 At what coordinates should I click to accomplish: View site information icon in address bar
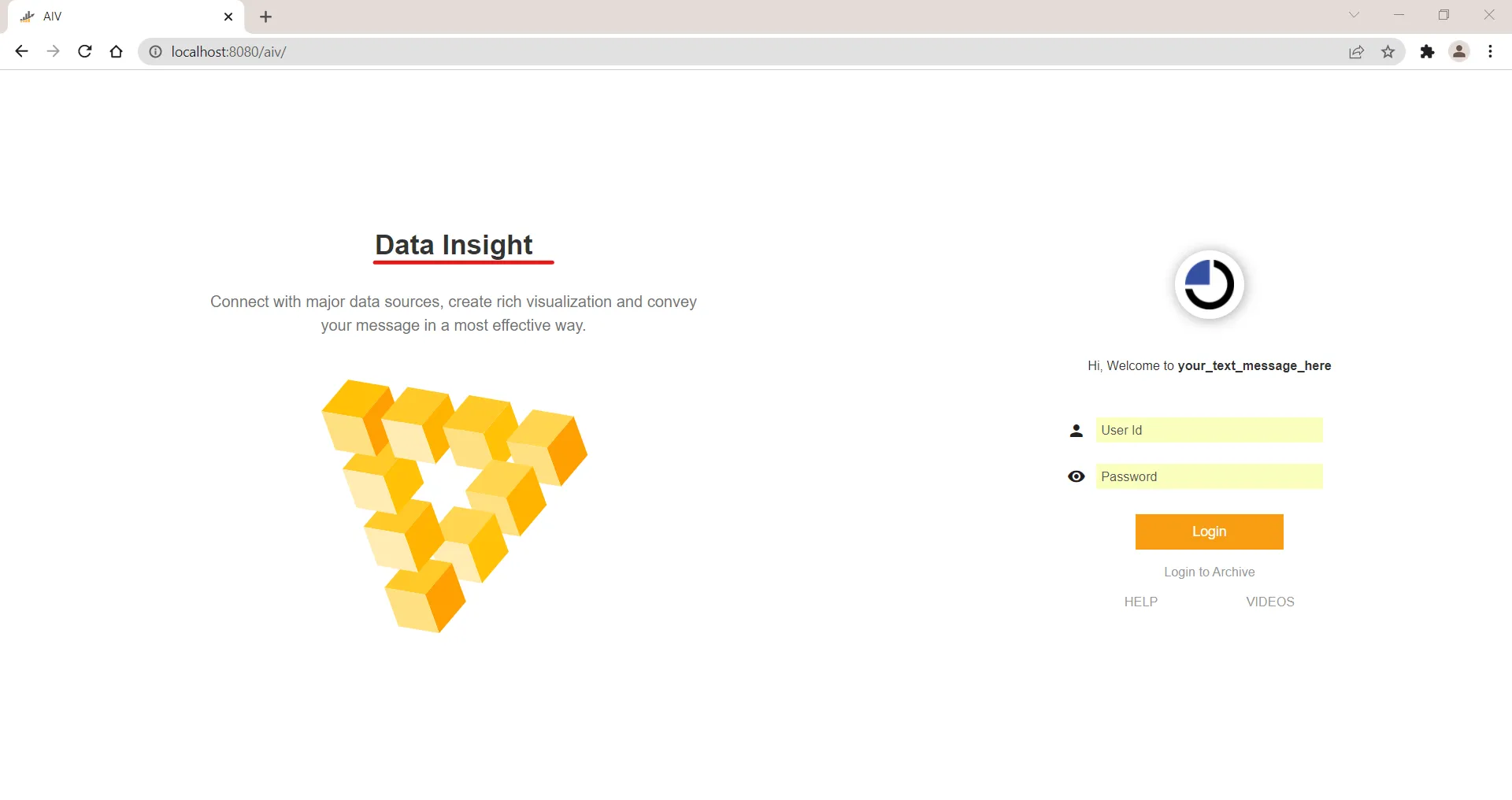[156, 52]
